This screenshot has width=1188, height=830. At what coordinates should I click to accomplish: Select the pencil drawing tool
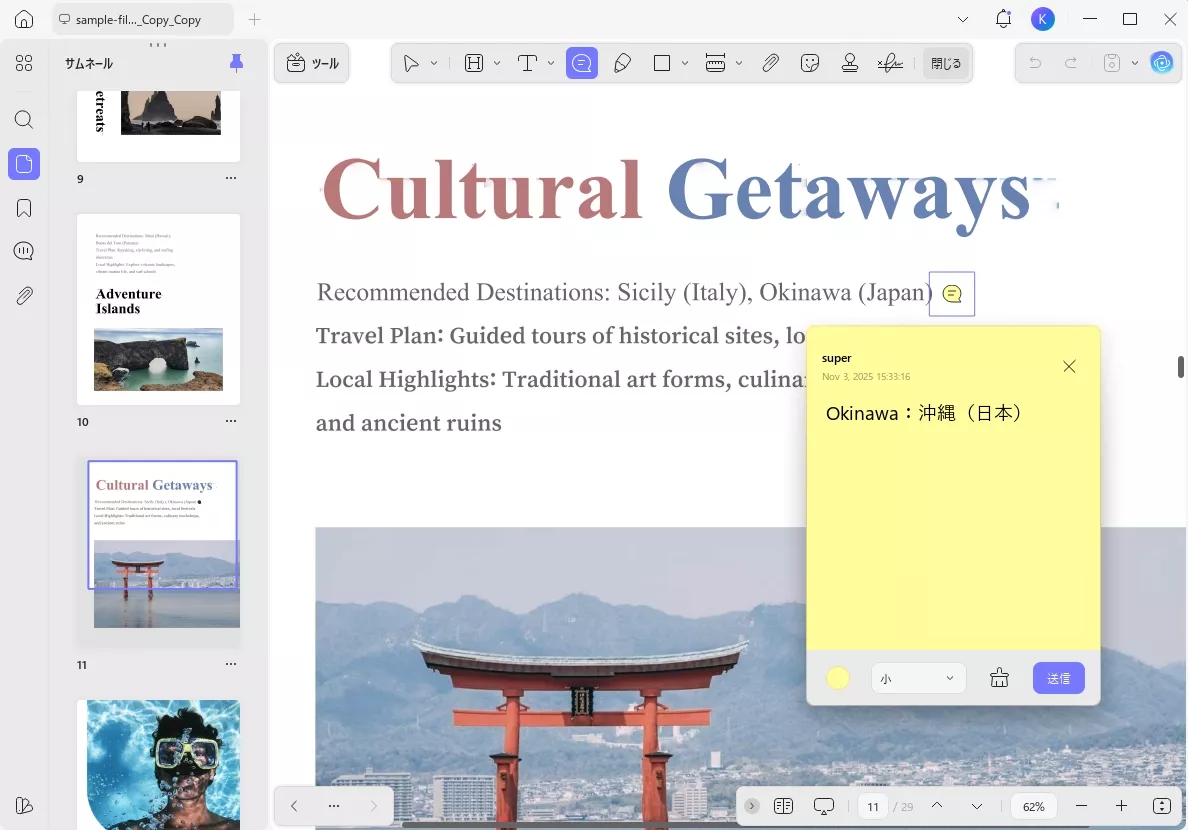(x=622, y=63)
